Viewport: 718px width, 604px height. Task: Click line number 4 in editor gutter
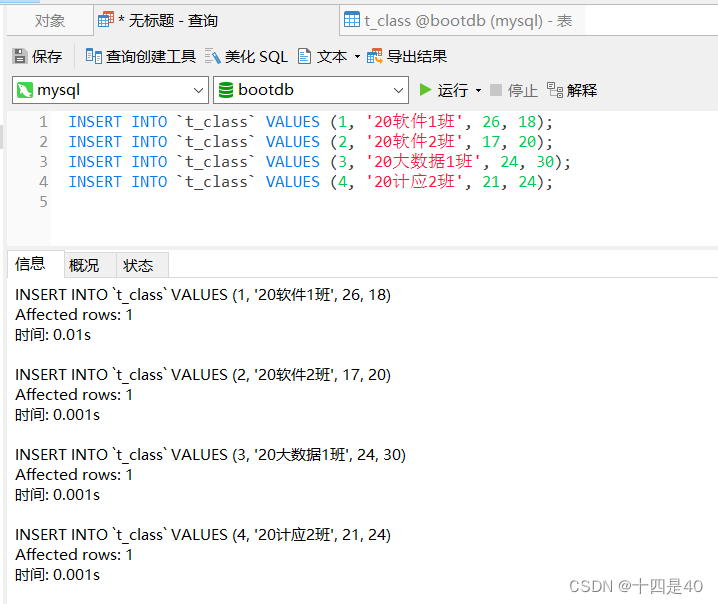(x=43, y=182)
